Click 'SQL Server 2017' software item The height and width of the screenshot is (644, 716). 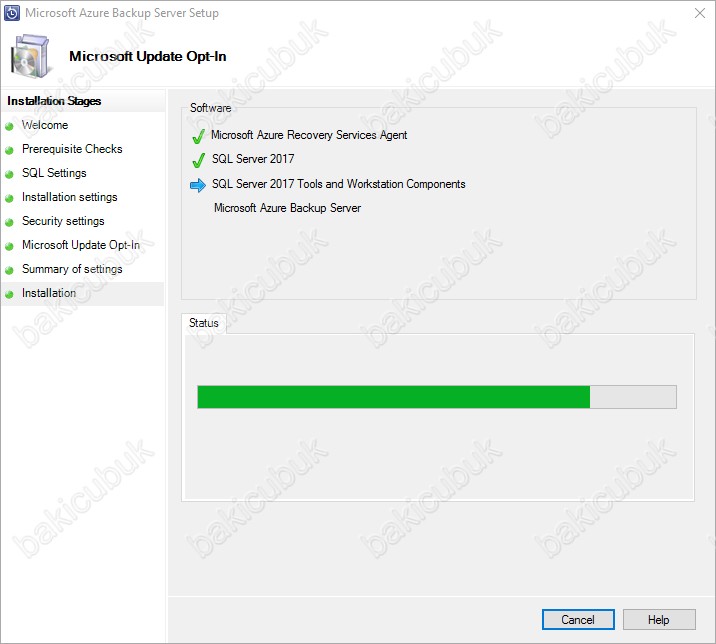pyautogui.click(x=253, y=159)
